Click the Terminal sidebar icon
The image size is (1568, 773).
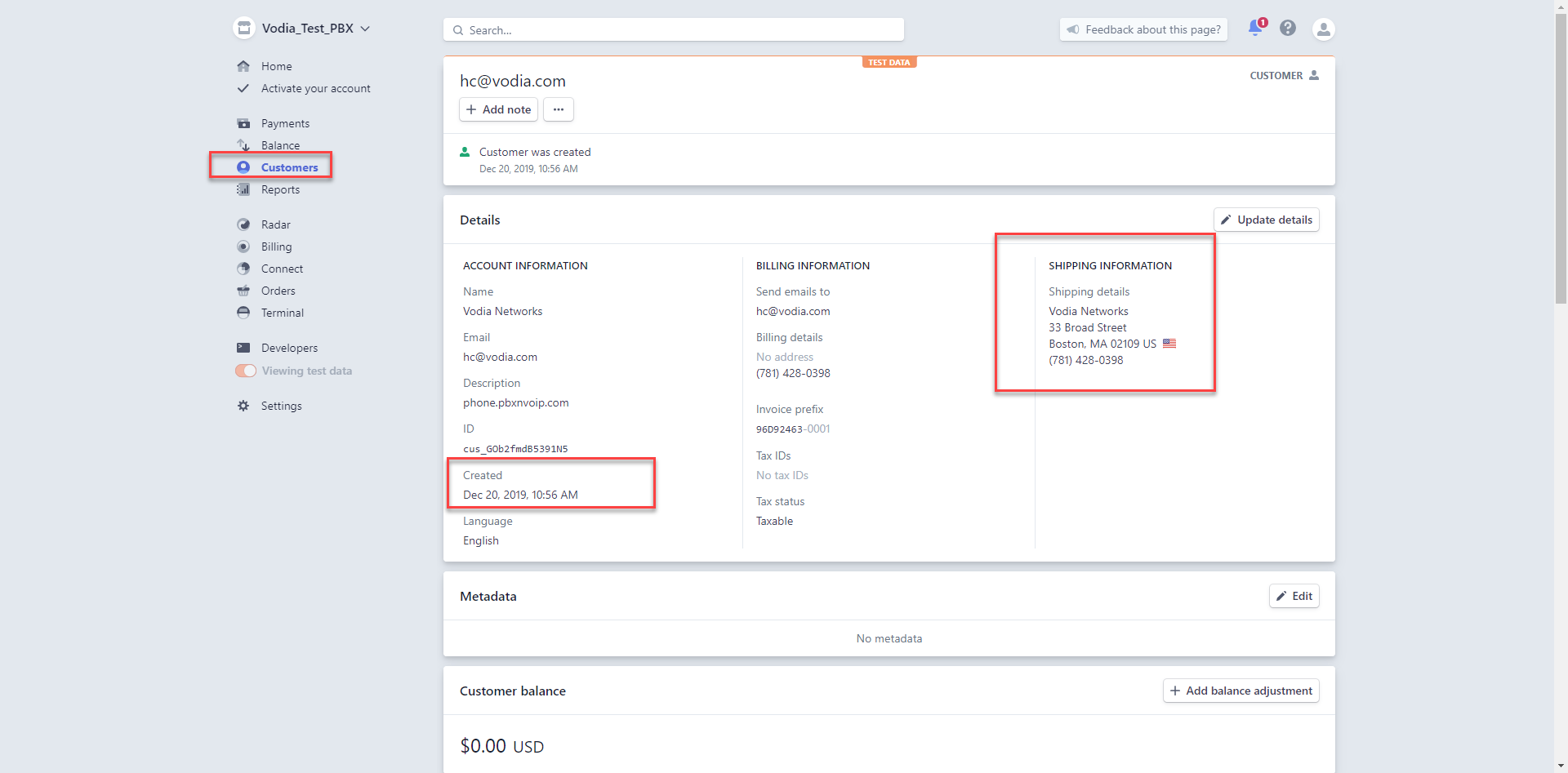243,313
